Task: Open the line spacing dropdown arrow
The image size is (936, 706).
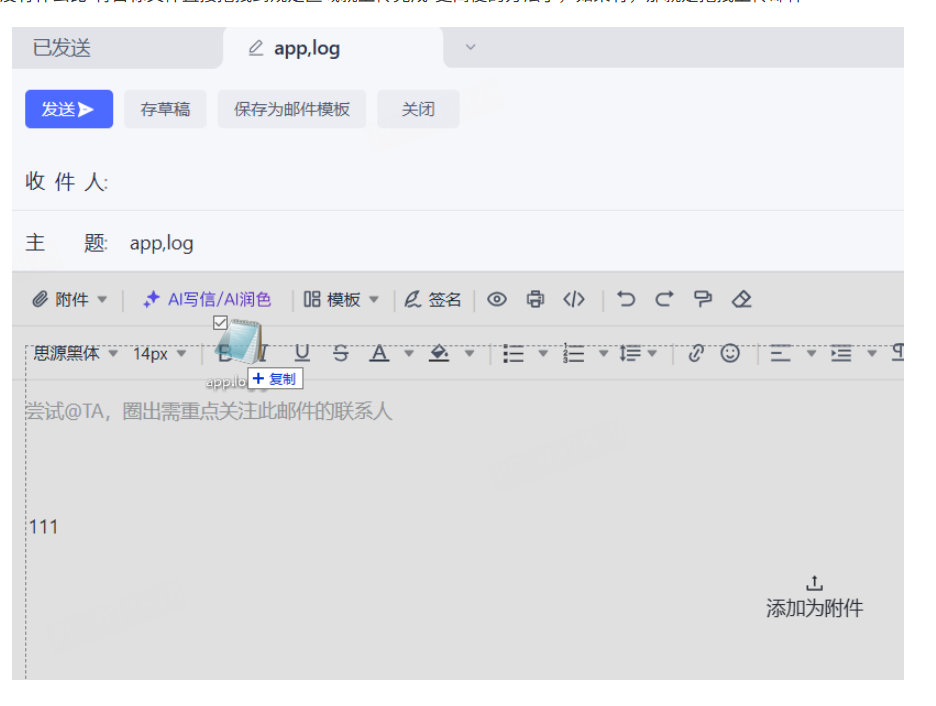Action: (652, 353)
